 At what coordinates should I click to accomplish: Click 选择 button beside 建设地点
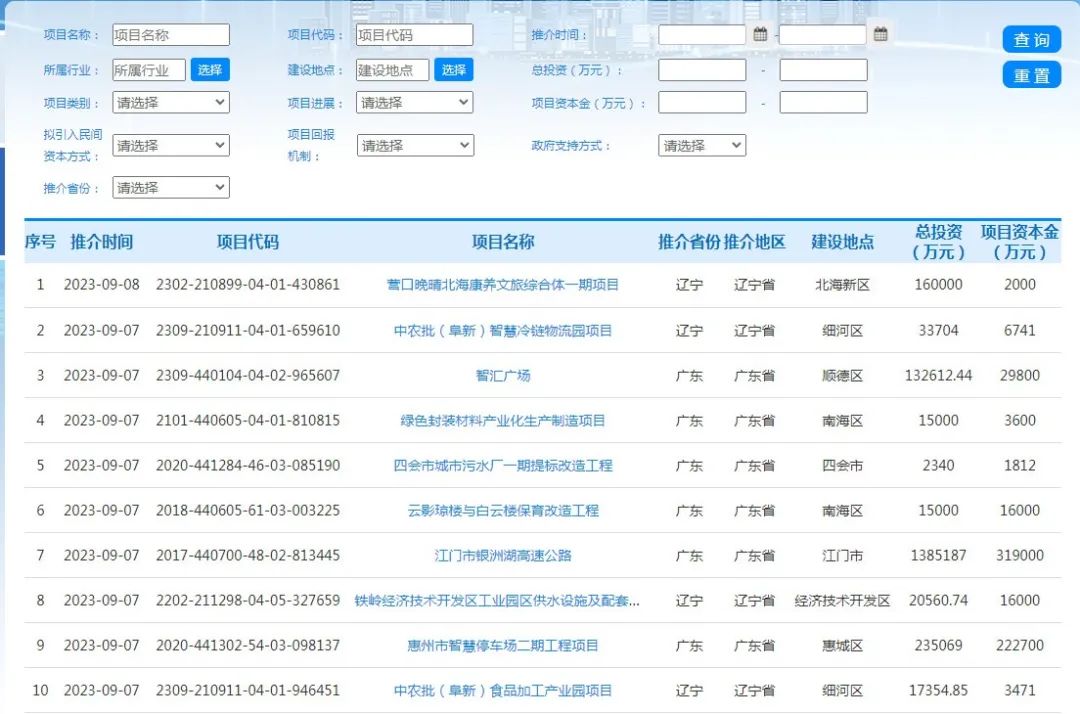click(454, 70)
